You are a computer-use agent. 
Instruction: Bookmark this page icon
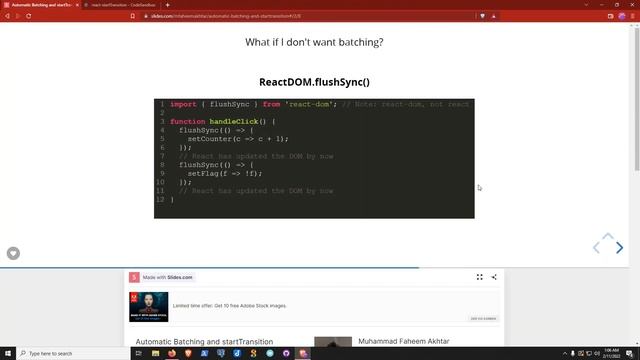coord(133,16)
